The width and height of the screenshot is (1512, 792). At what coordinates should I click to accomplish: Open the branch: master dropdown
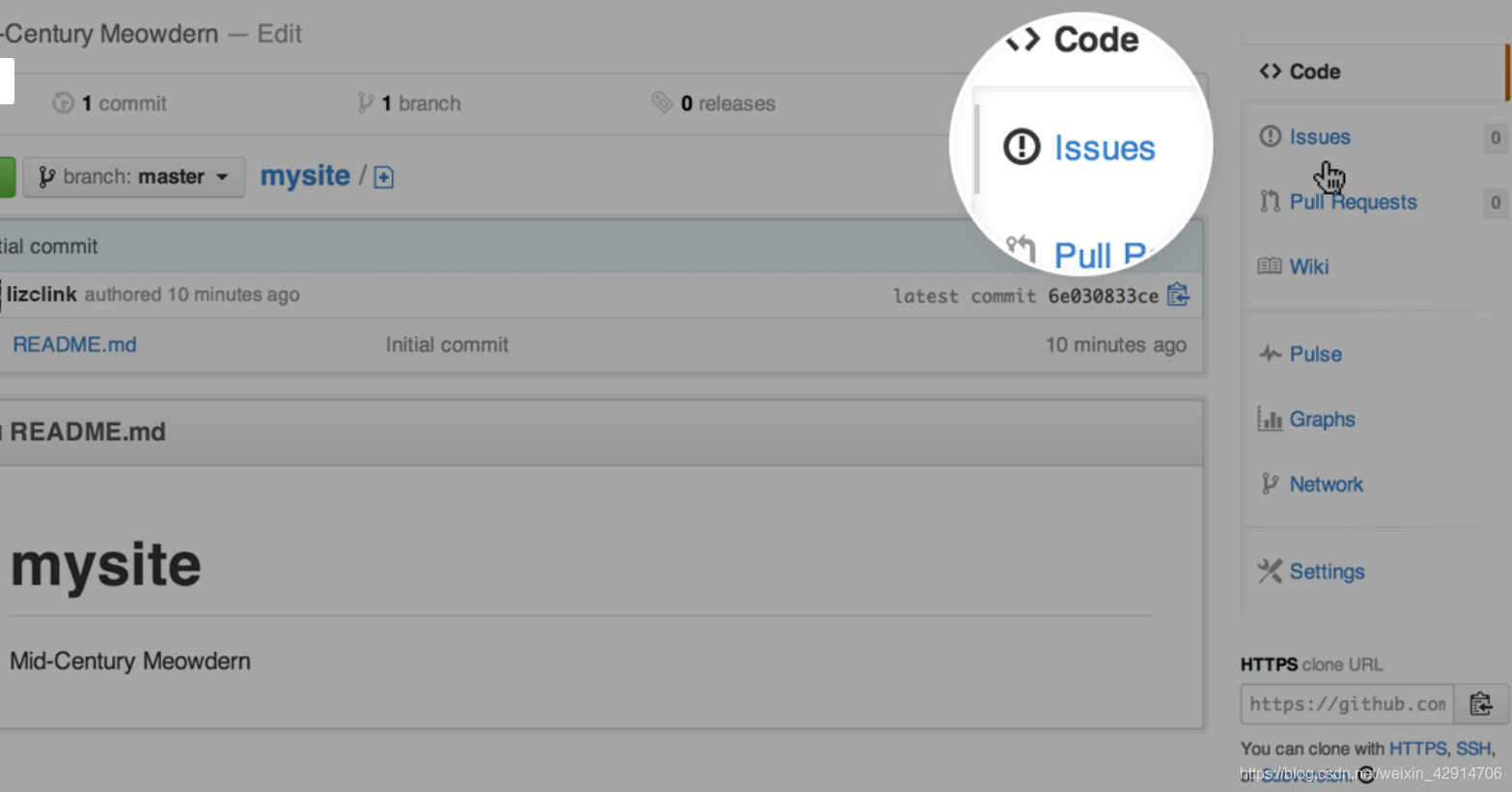133,177
